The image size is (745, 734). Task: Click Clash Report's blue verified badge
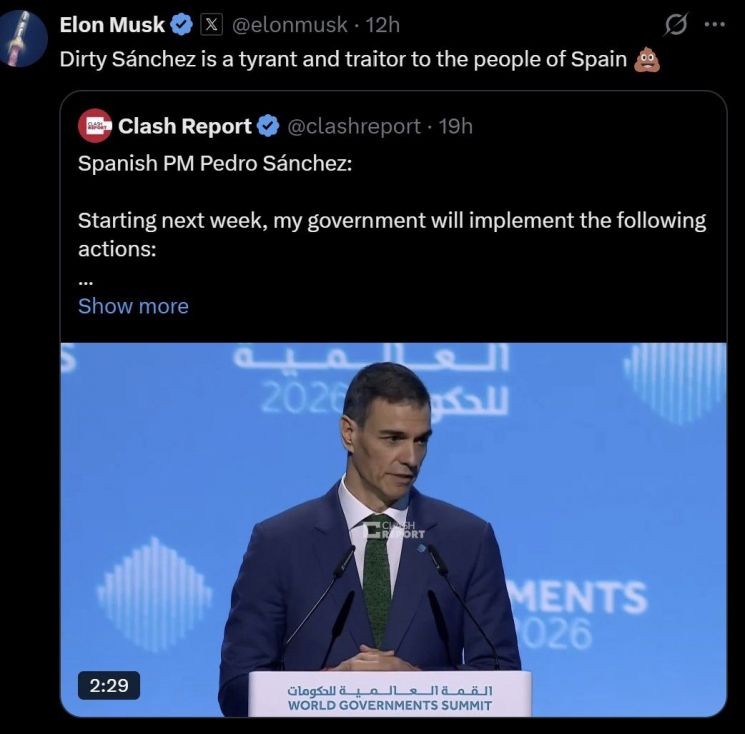coord(268,126)
